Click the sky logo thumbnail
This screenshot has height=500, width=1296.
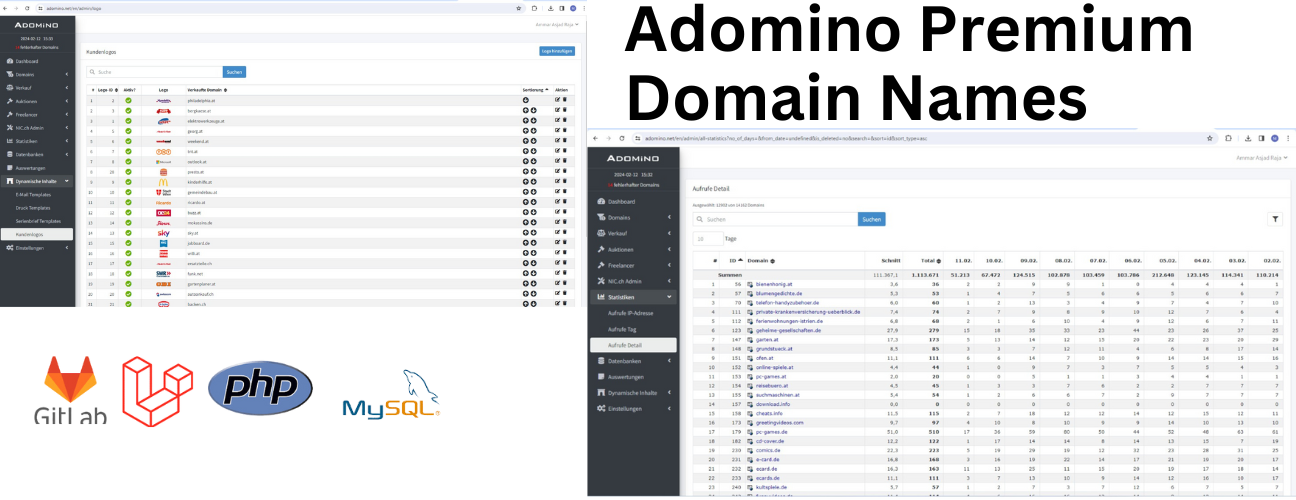click(163, 232)
